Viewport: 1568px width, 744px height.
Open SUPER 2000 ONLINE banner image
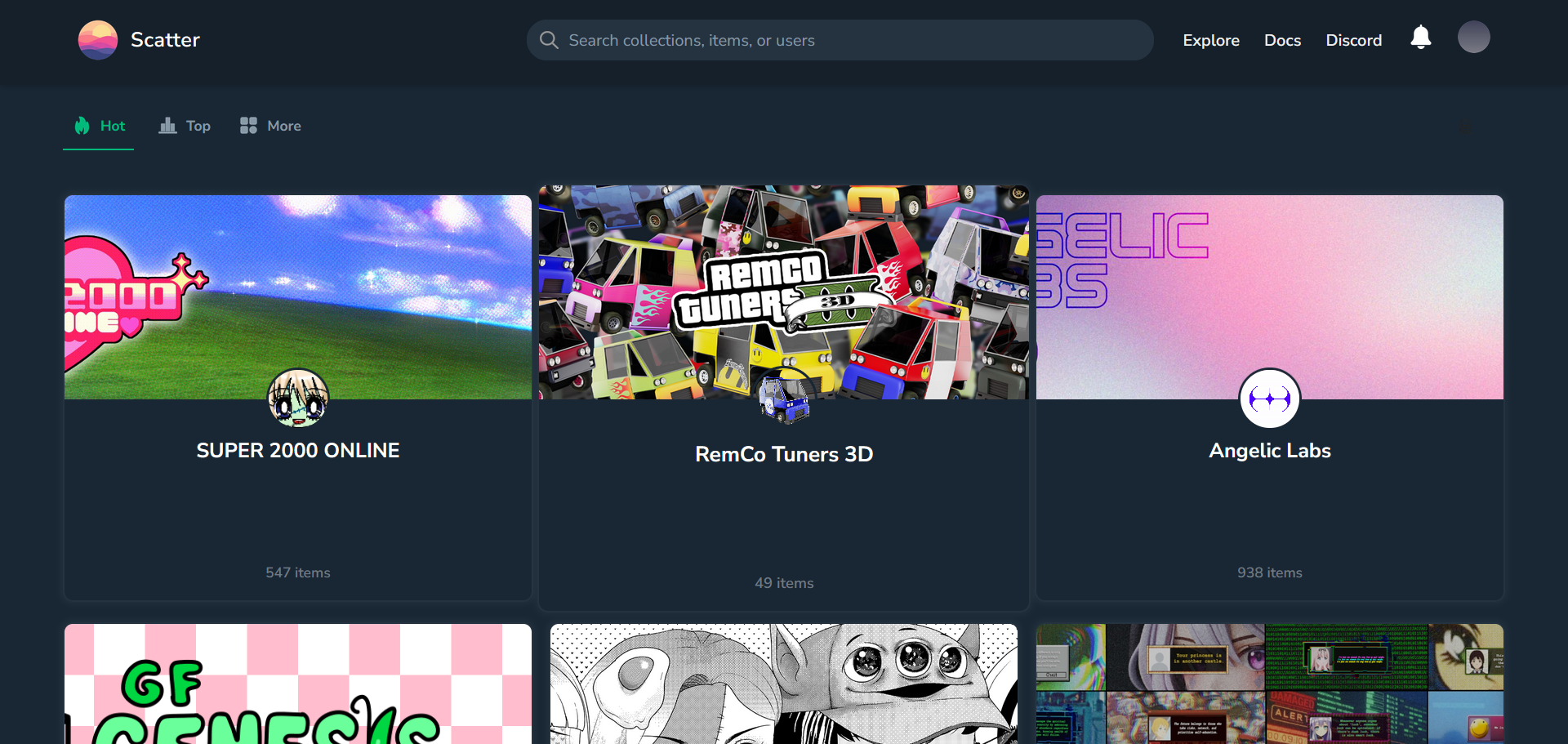pos(298,297)
